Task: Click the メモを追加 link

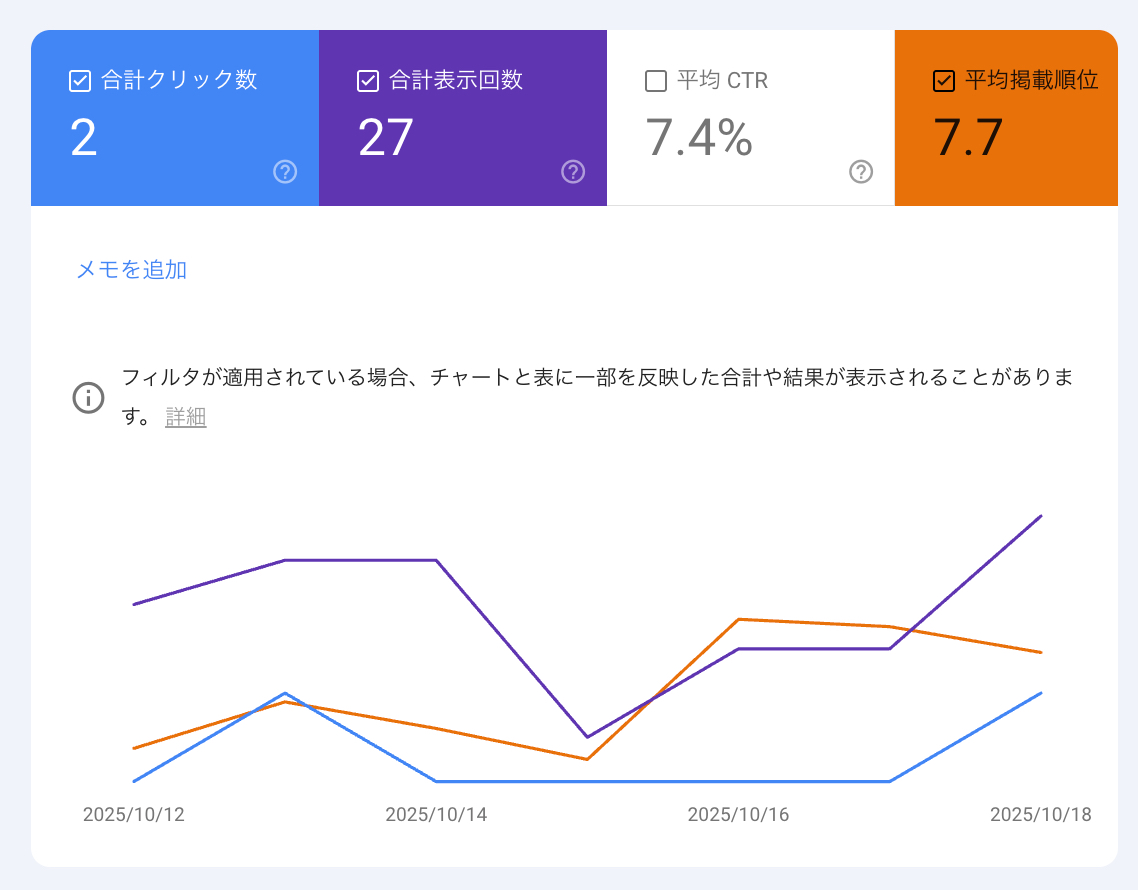Action: point(132,270)
